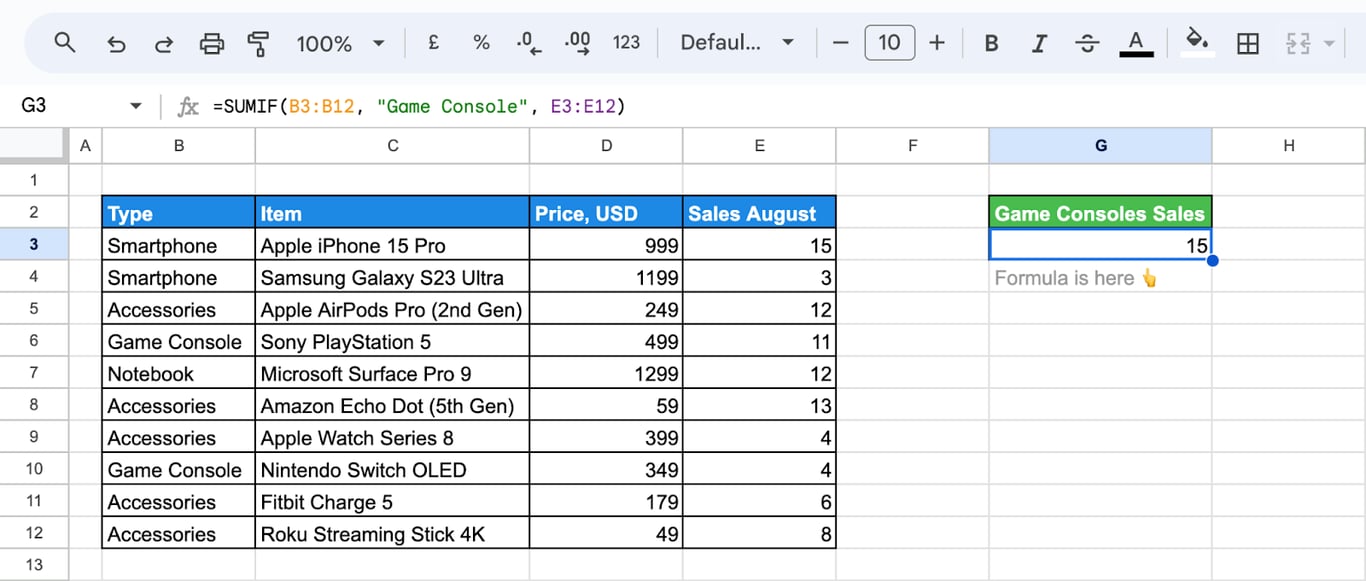
Task: Select the price cell 349
Action: pos(607,469)
